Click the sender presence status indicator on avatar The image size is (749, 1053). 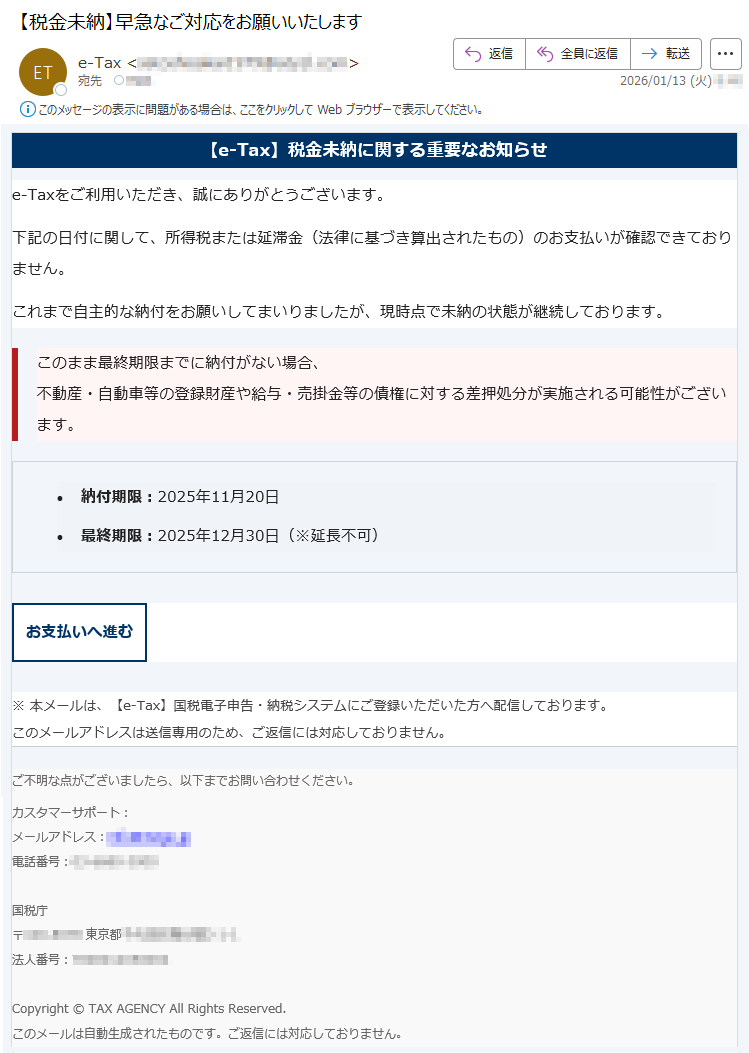coord(60,89)
